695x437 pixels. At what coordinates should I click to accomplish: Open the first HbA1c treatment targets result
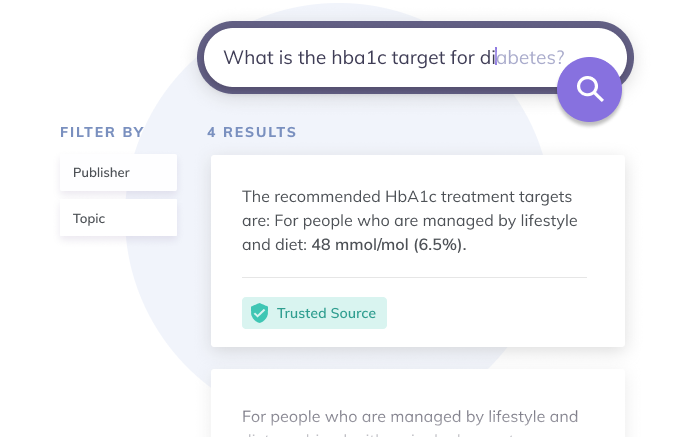(418, 251)
